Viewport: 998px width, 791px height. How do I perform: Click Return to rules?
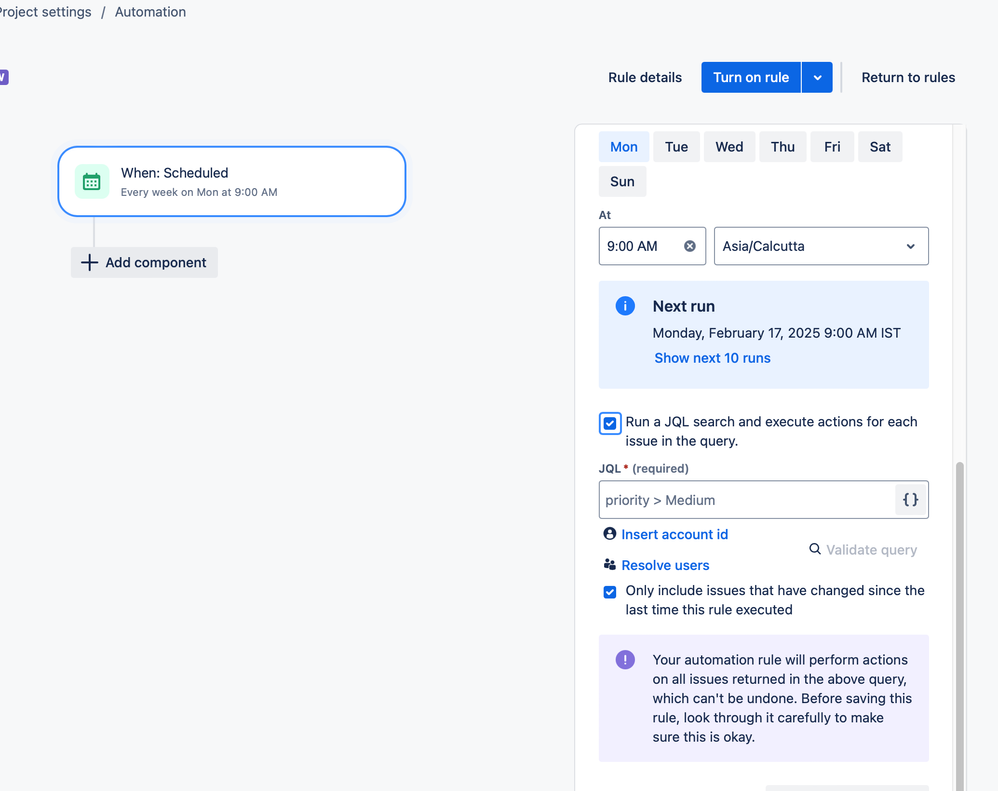[908, 78]
